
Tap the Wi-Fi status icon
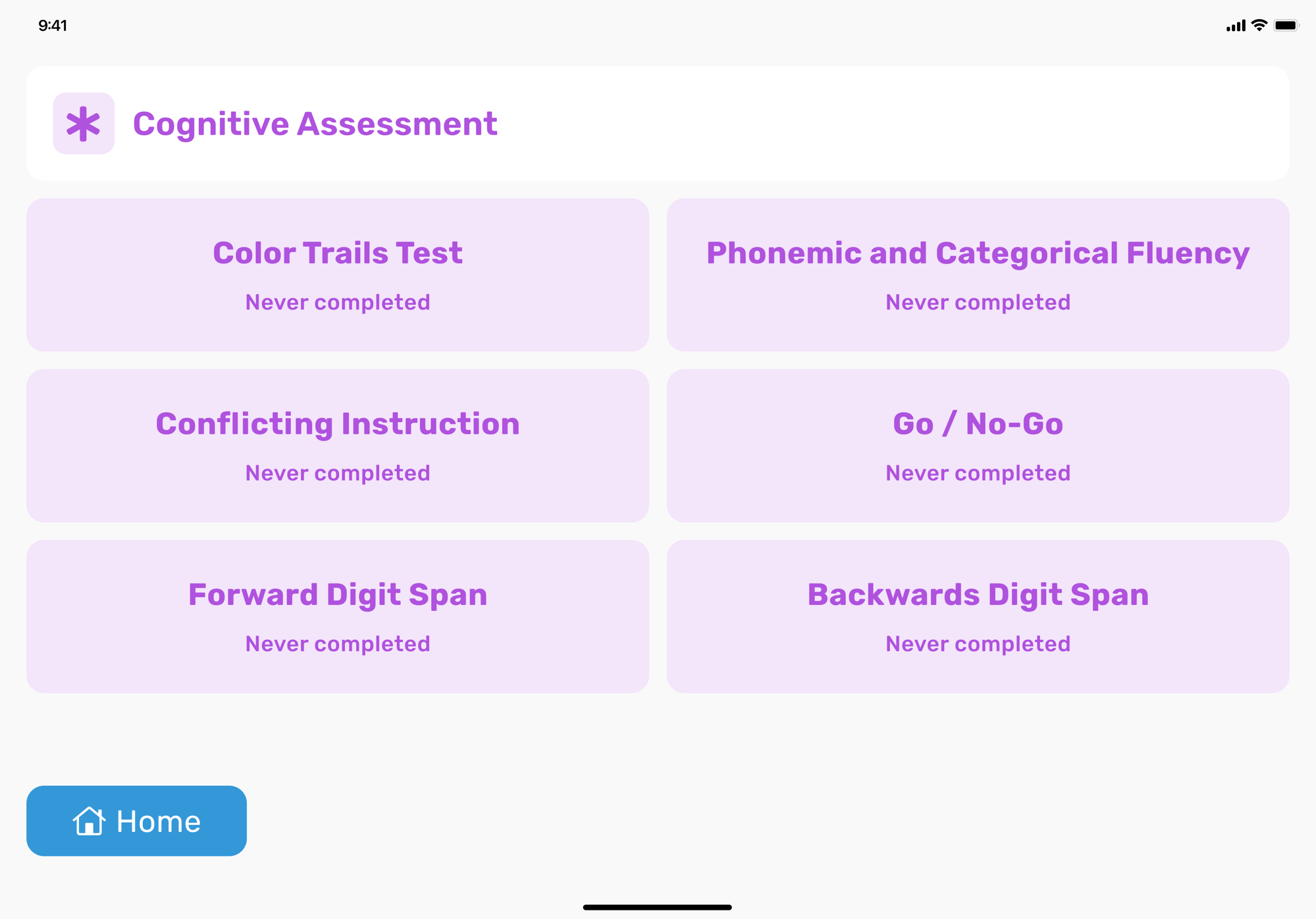click(x=1259, y=26)
